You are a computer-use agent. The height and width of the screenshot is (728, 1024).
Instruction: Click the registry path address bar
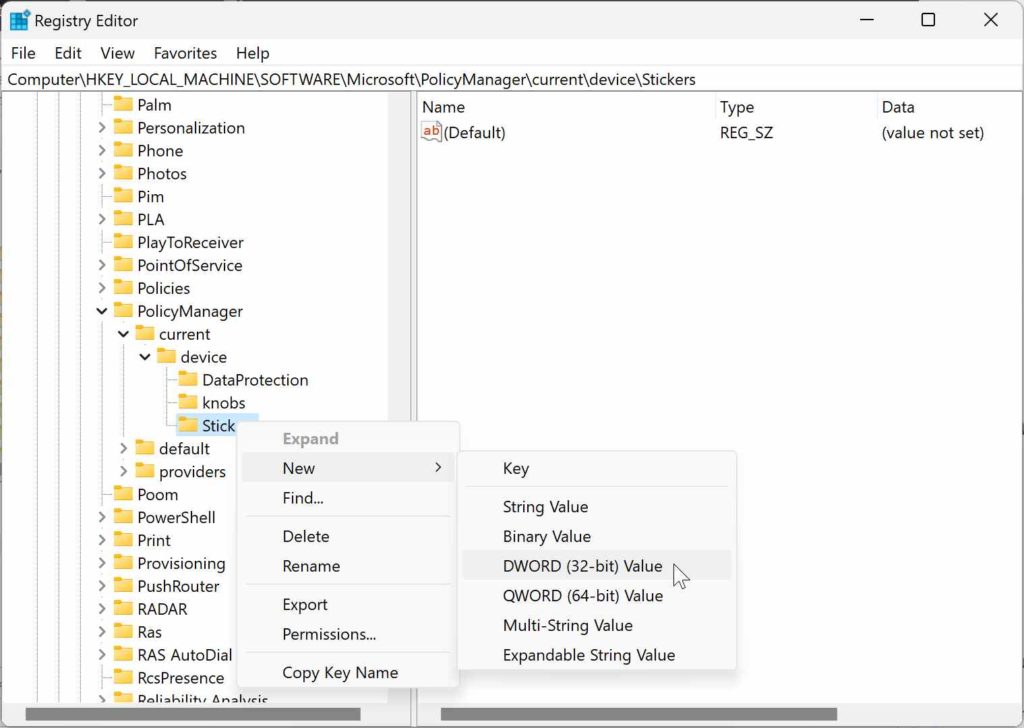[x=511, y=79]
